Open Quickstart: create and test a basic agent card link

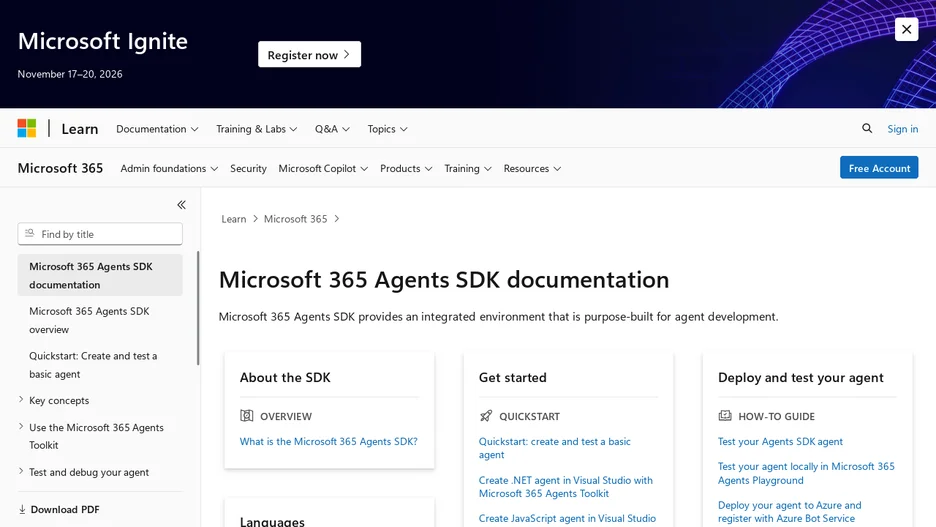[555, 448]
